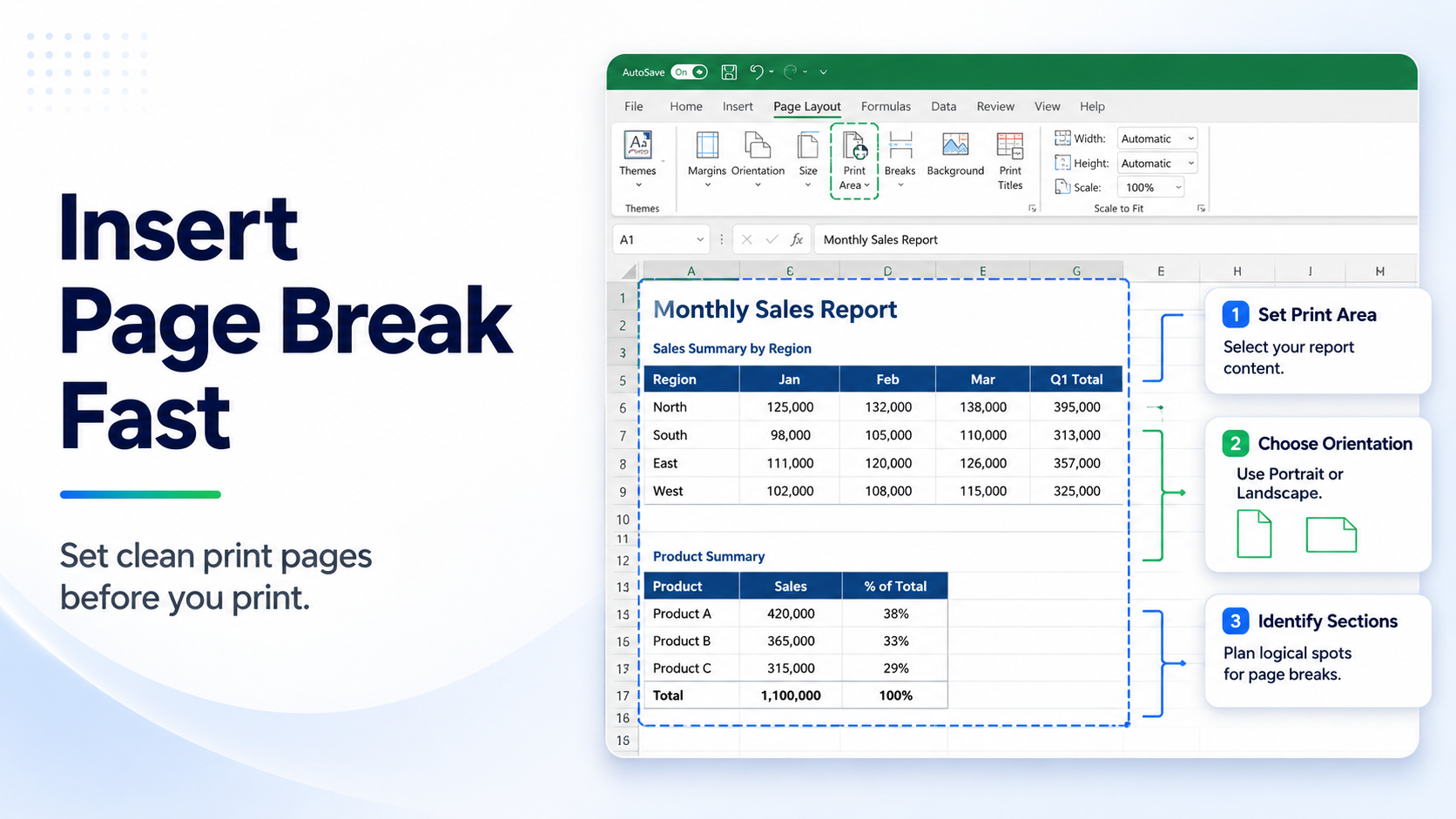Click the cell with value 325,000
Viewport: 1456px width, 819px height.
coord(1076,491)
